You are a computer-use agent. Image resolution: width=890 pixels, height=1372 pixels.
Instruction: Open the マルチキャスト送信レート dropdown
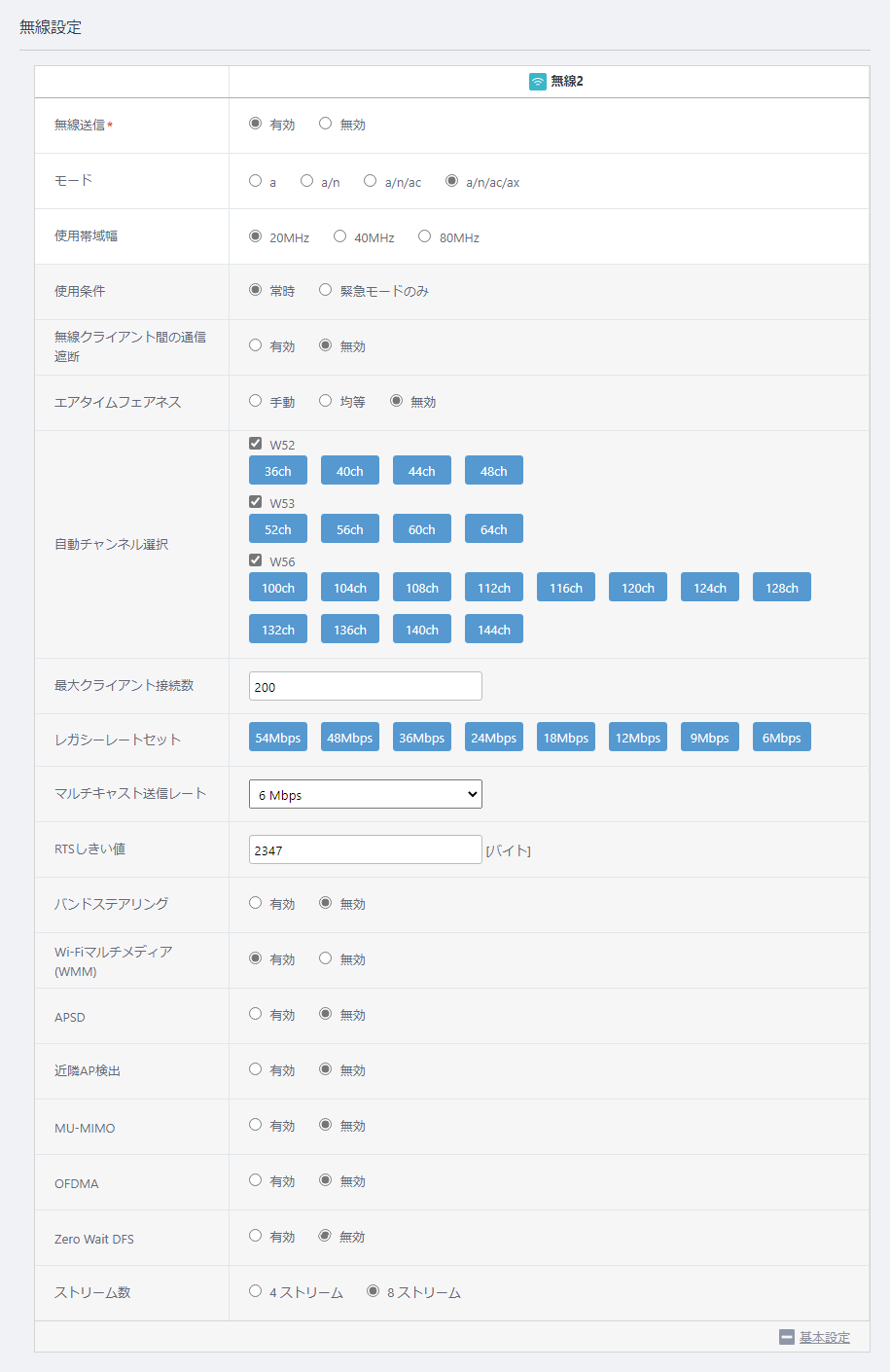366,794
